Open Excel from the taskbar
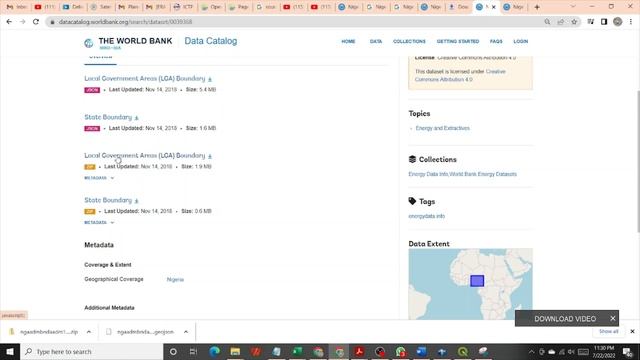 click(x=298, y=351)
